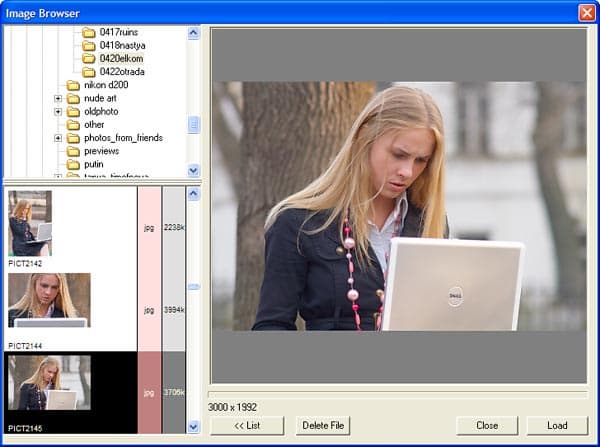
Task: Click the thumbnail list scroll down arrow
Action: point(194,427)
